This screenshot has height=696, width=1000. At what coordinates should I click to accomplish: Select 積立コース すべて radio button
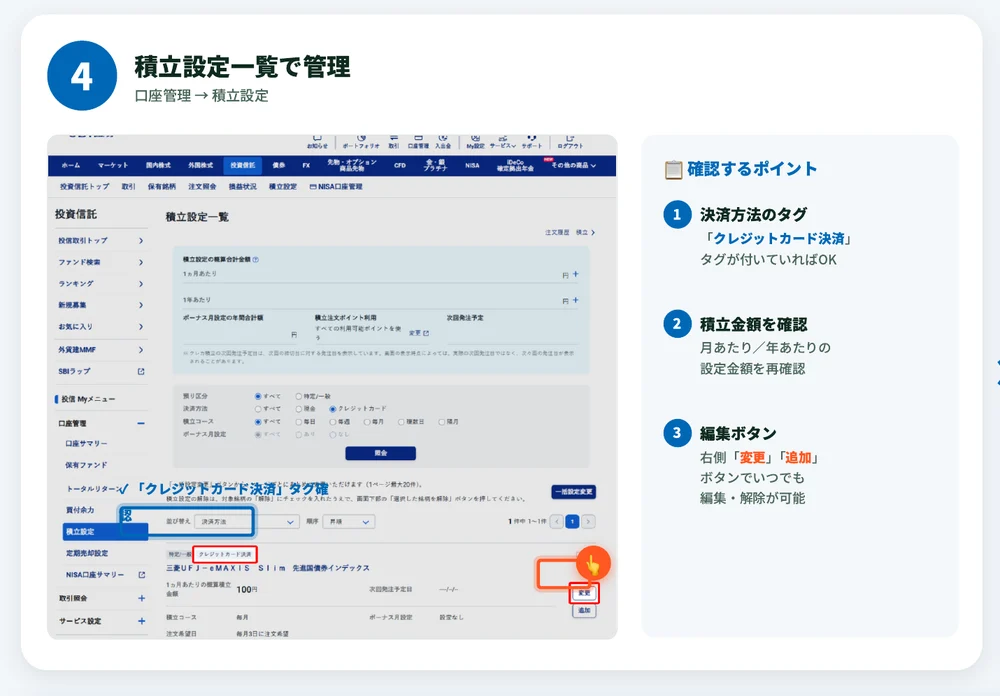pos(258,422)
